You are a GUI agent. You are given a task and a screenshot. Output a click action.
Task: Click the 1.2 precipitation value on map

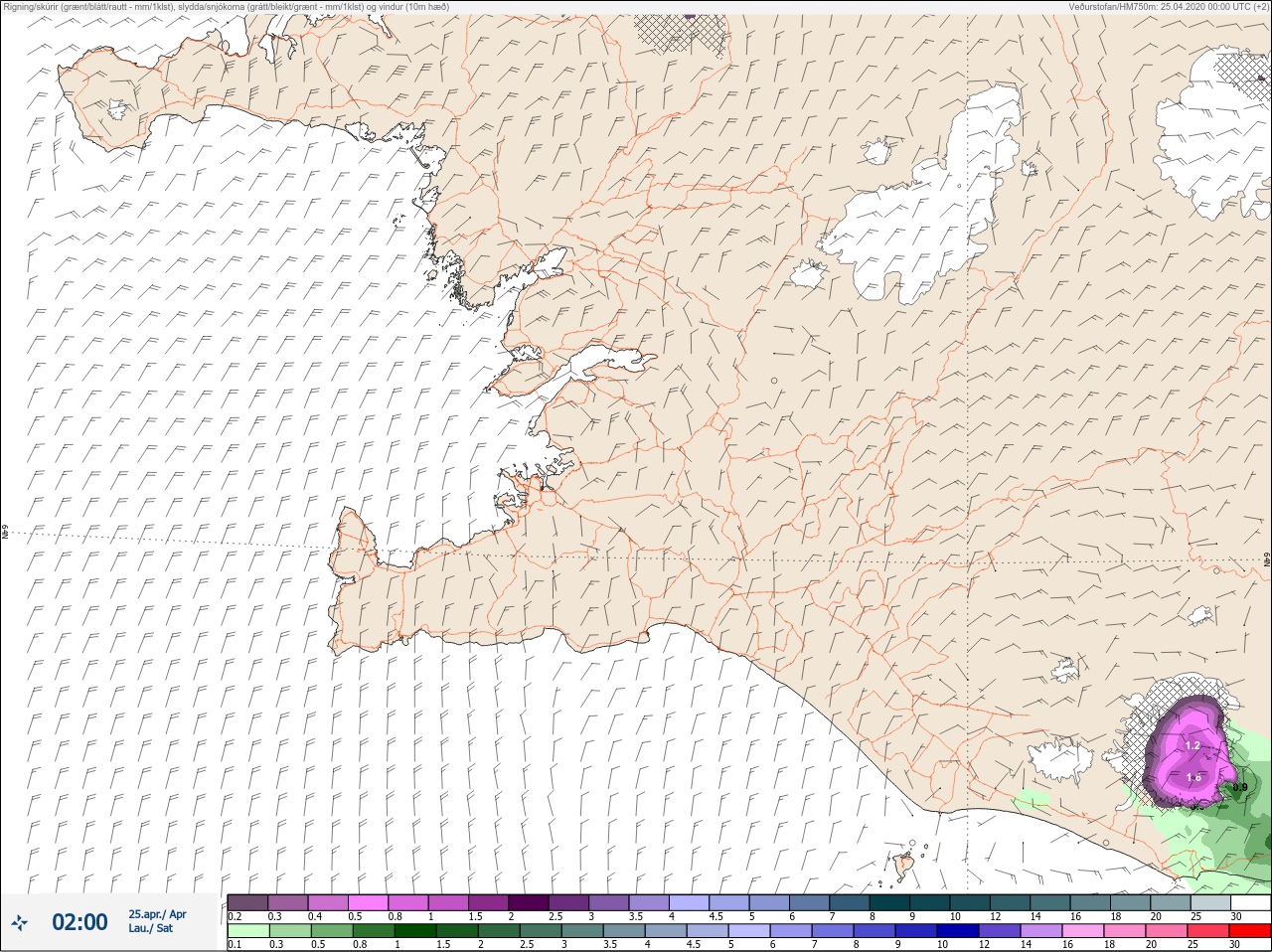pos(1192,745)
